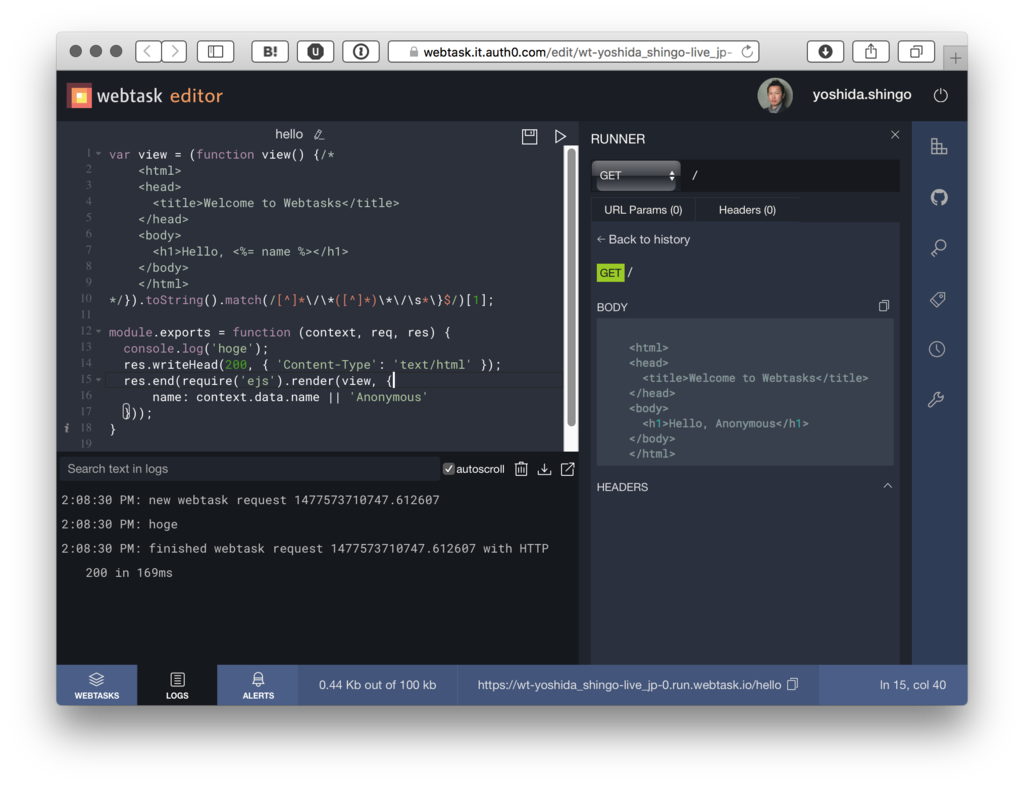This screenshot has height=786, width=1024.
Task: Go forward in Safari
Action: click(x=174, y=52)
